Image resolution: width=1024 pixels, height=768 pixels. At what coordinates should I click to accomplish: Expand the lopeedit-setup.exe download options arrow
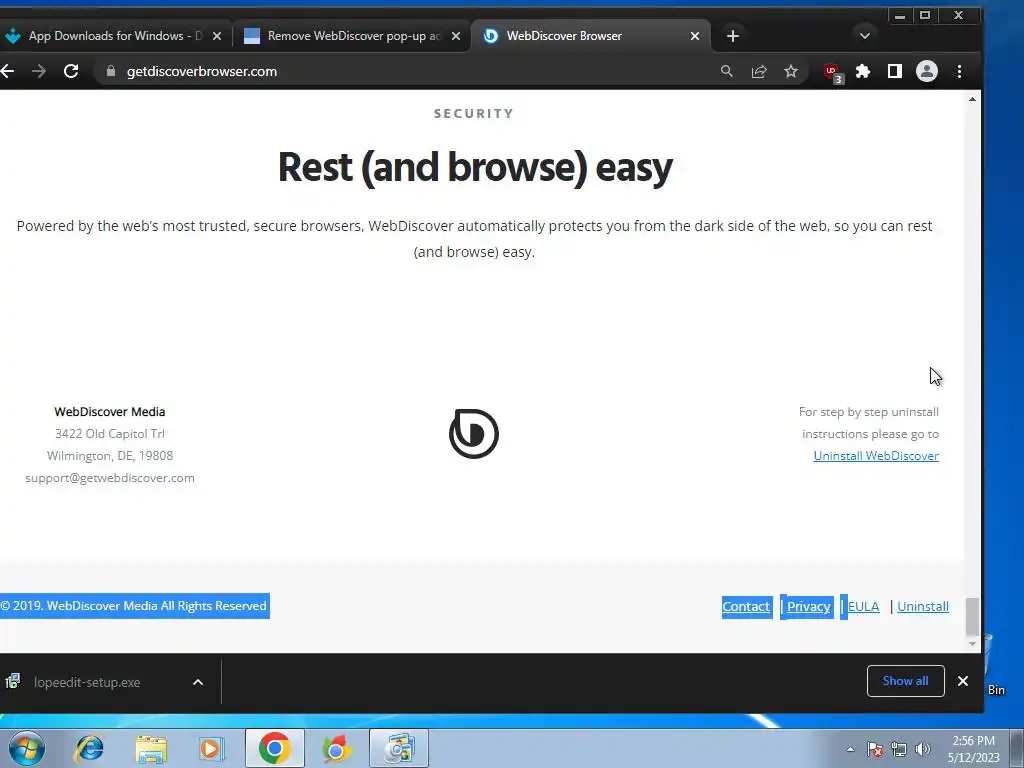click(198, 682)
